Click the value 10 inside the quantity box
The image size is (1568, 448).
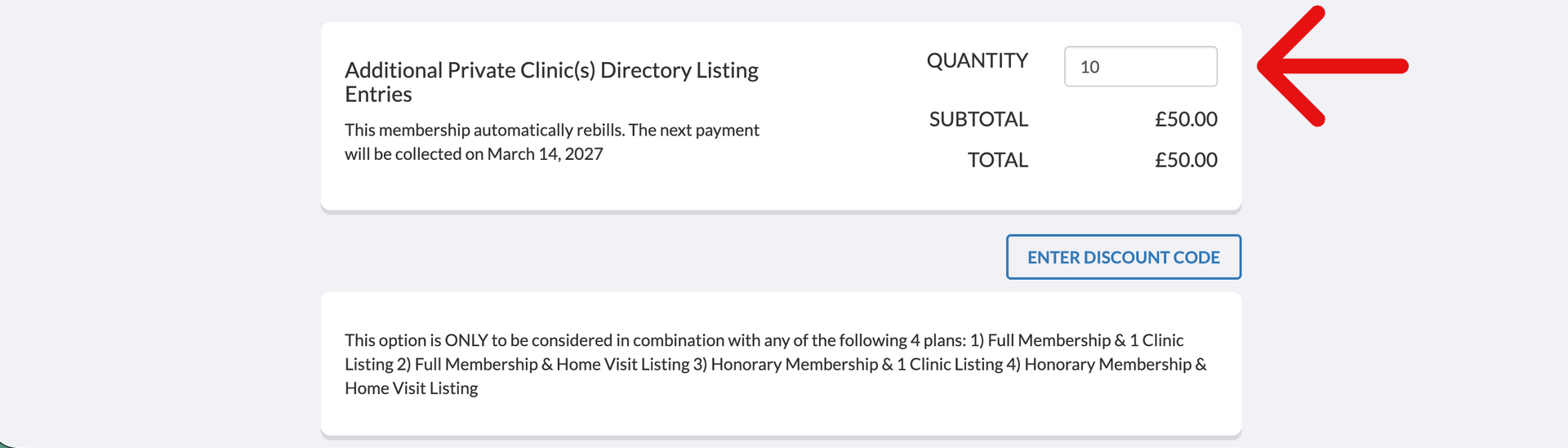click(1089, 67)
